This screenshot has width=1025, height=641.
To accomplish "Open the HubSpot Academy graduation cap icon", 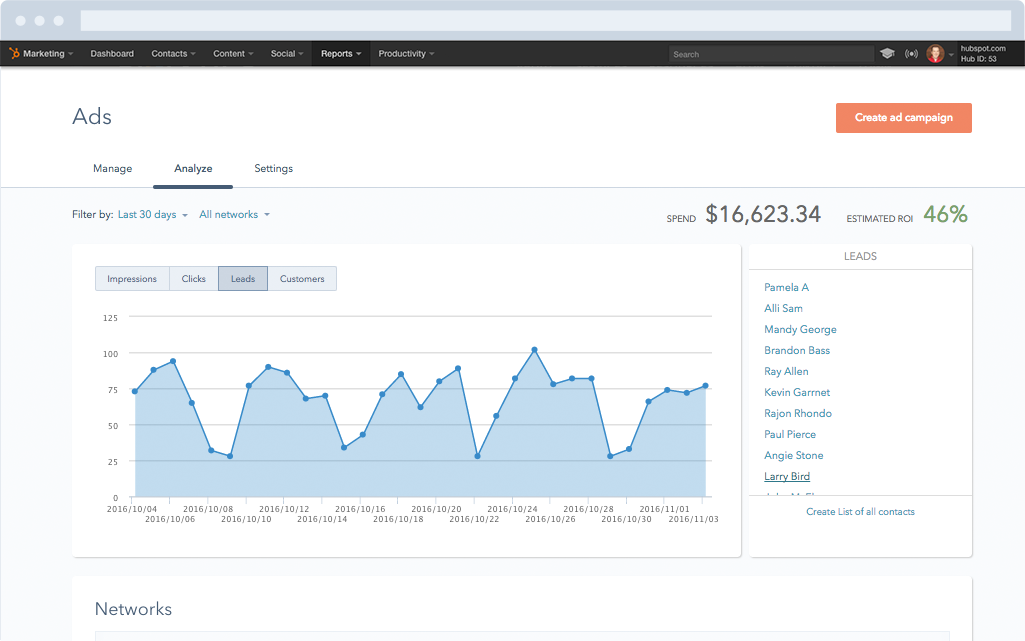I will [x=887, y=53].
